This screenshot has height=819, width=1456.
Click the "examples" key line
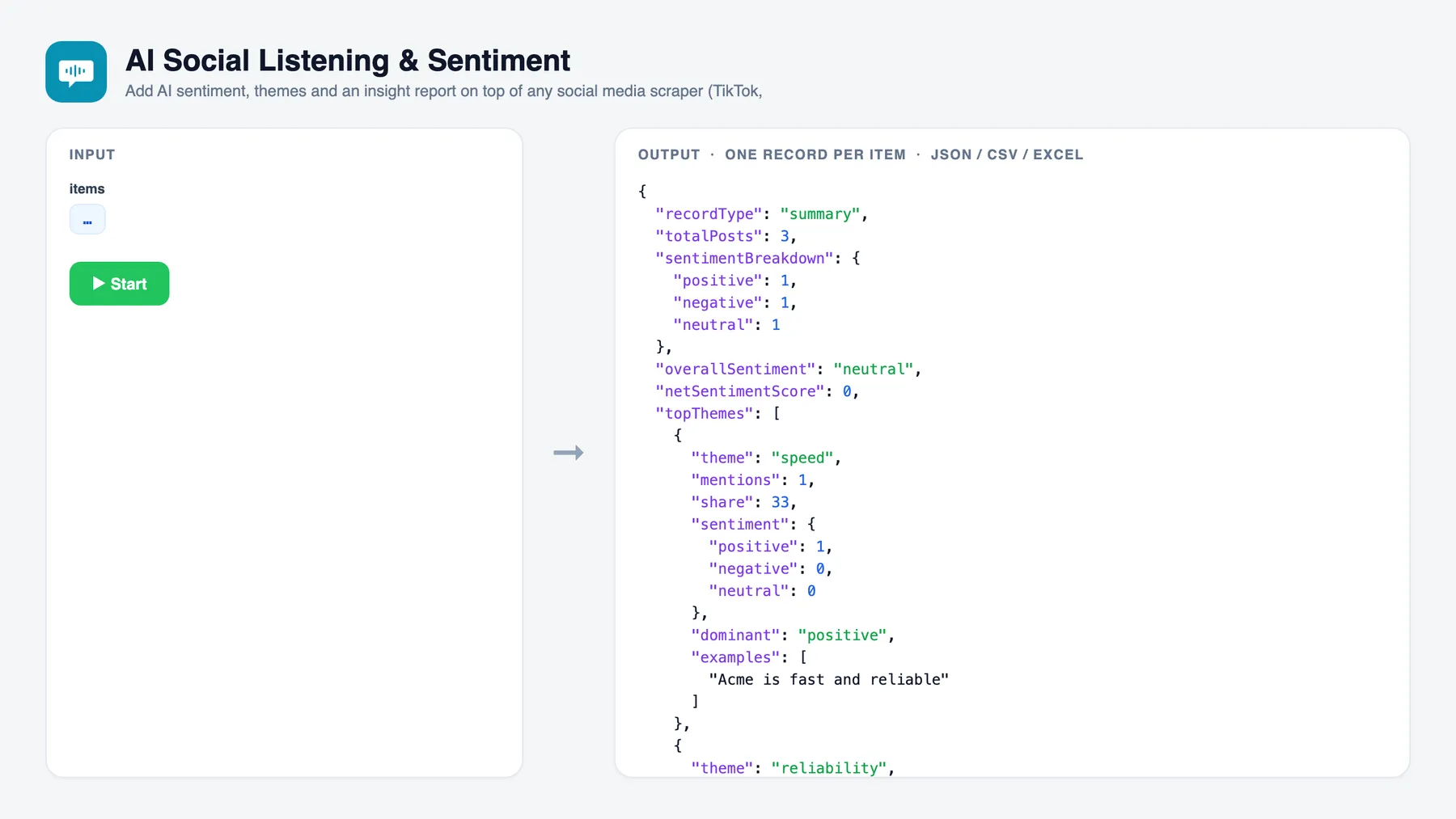[749, 657]
